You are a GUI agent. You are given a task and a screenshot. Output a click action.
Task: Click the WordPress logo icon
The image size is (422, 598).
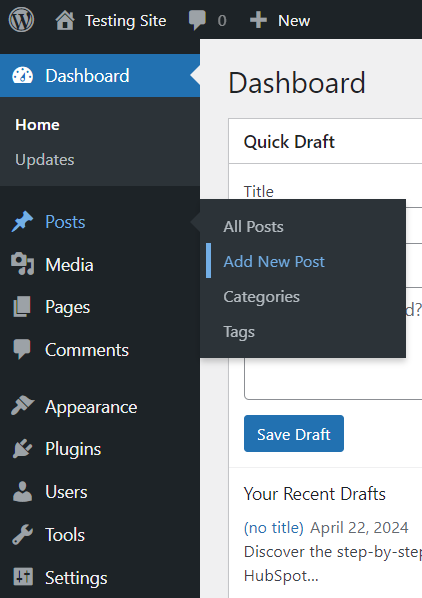pyautogui.click(x=21, y=20)
